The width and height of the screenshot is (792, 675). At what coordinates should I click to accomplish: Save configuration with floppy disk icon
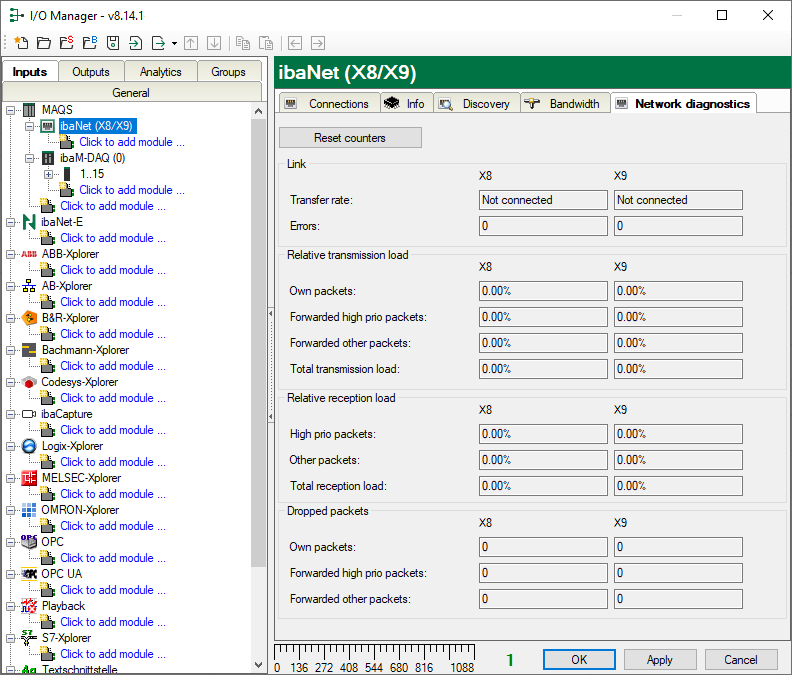(x=113, y=43)
